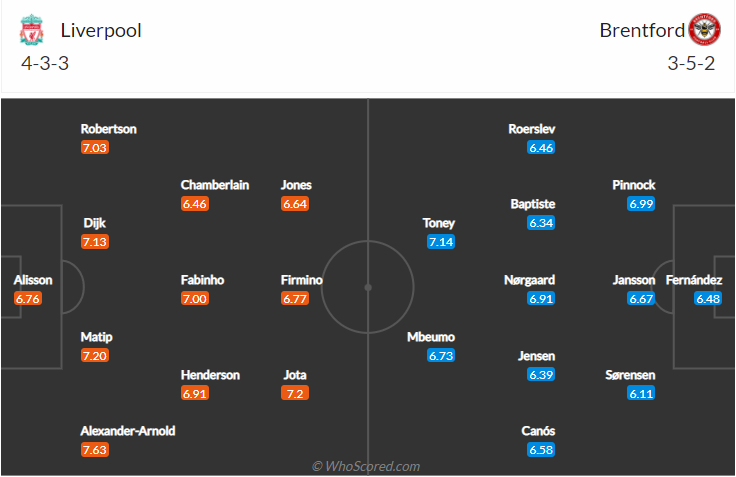Click the Liverpool club crest icon
This screenshot has width=736, height=477.
point(32,31)
